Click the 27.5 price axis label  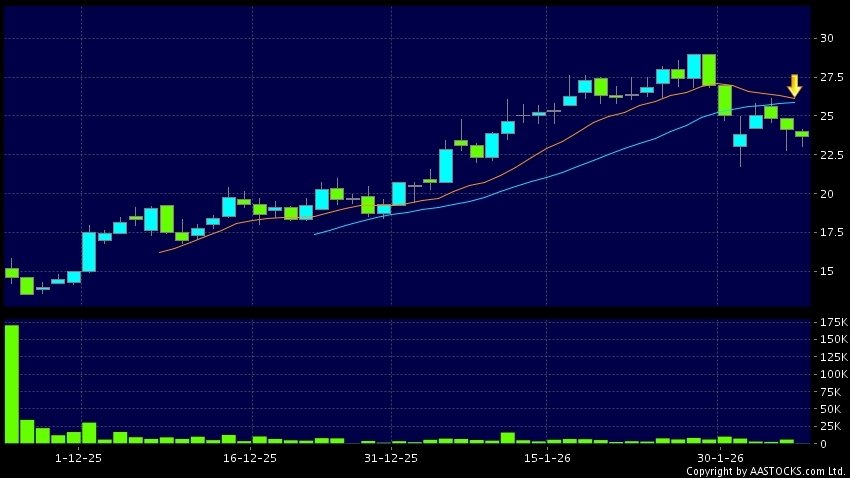pos(830,78)
